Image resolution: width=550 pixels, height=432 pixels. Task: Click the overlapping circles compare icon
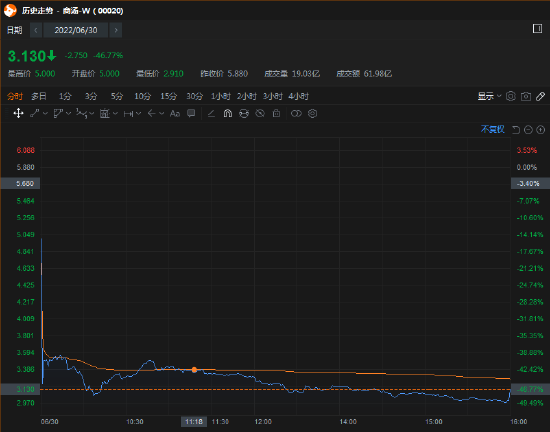[x=296, y=113]
